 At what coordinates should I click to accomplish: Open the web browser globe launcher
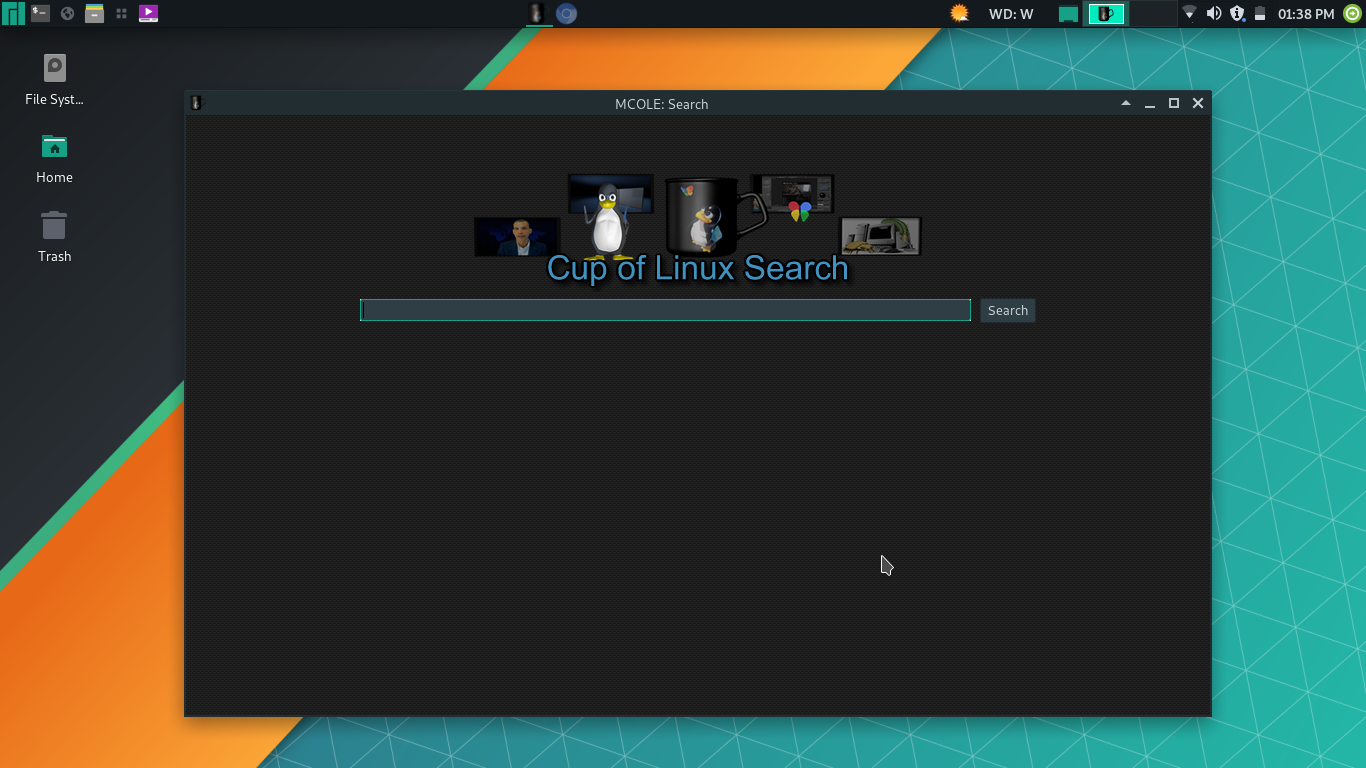[67, 14]
